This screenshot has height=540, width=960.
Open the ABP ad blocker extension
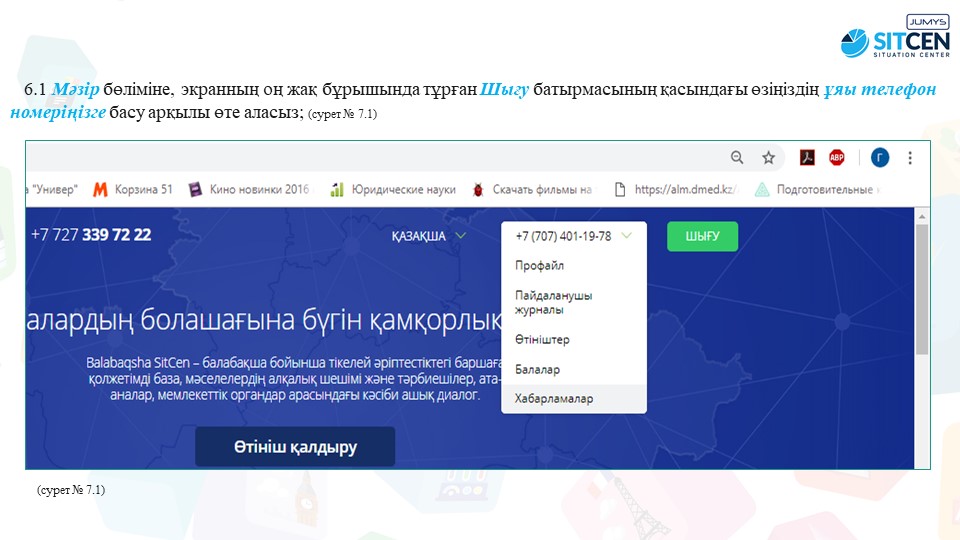pos(836,157)
